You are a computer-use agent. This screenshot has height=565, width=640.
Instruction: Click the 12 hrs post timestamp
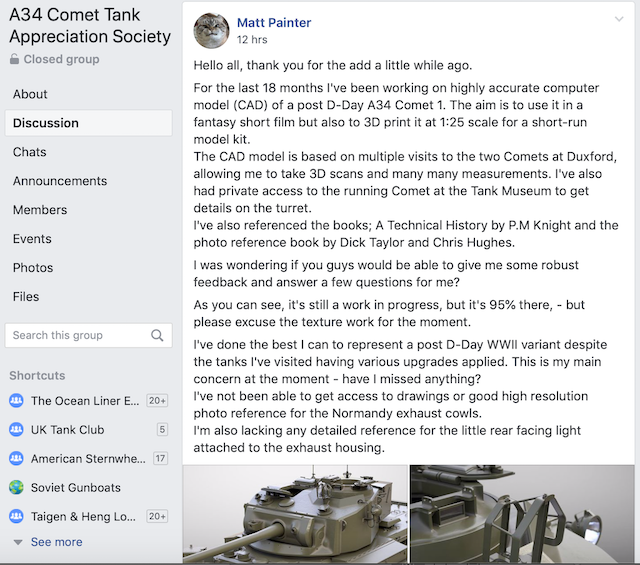pyautogui.click(x=251, y=41)
